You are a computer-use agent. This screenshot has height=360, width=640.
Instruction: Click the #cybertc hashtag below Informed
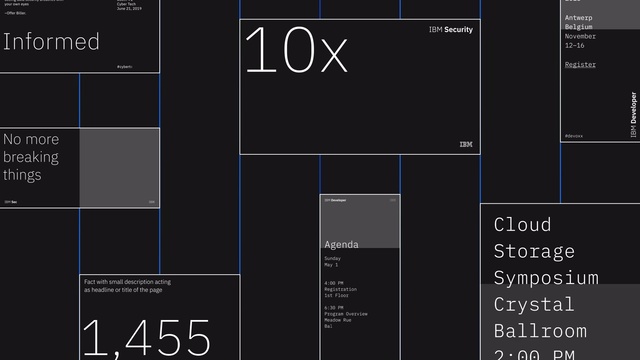coord(124,67)
